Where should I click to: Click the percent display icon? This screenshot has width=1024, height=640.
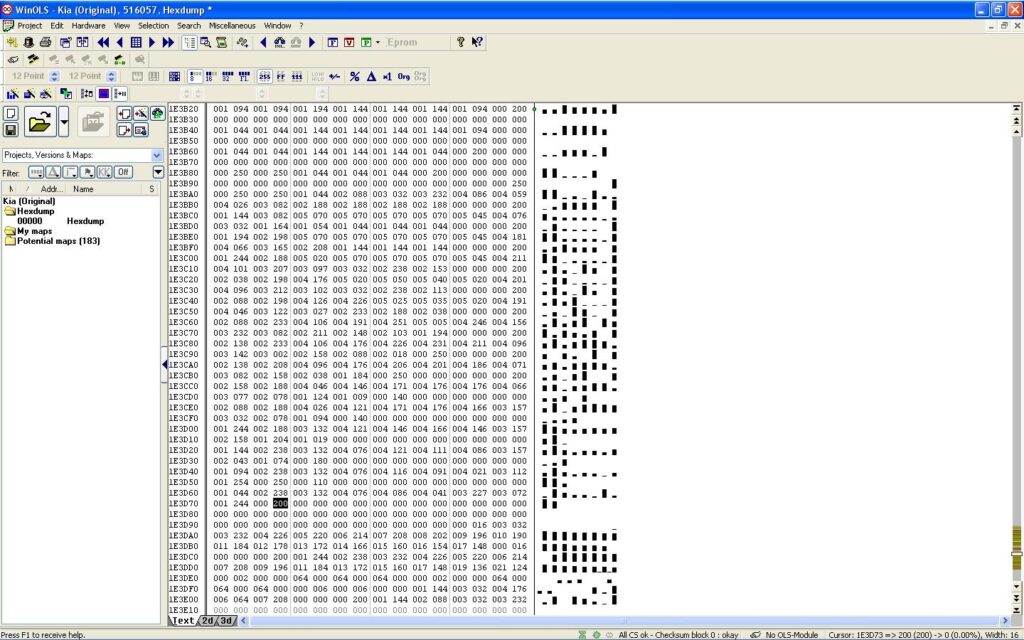[x=355, y=76]
